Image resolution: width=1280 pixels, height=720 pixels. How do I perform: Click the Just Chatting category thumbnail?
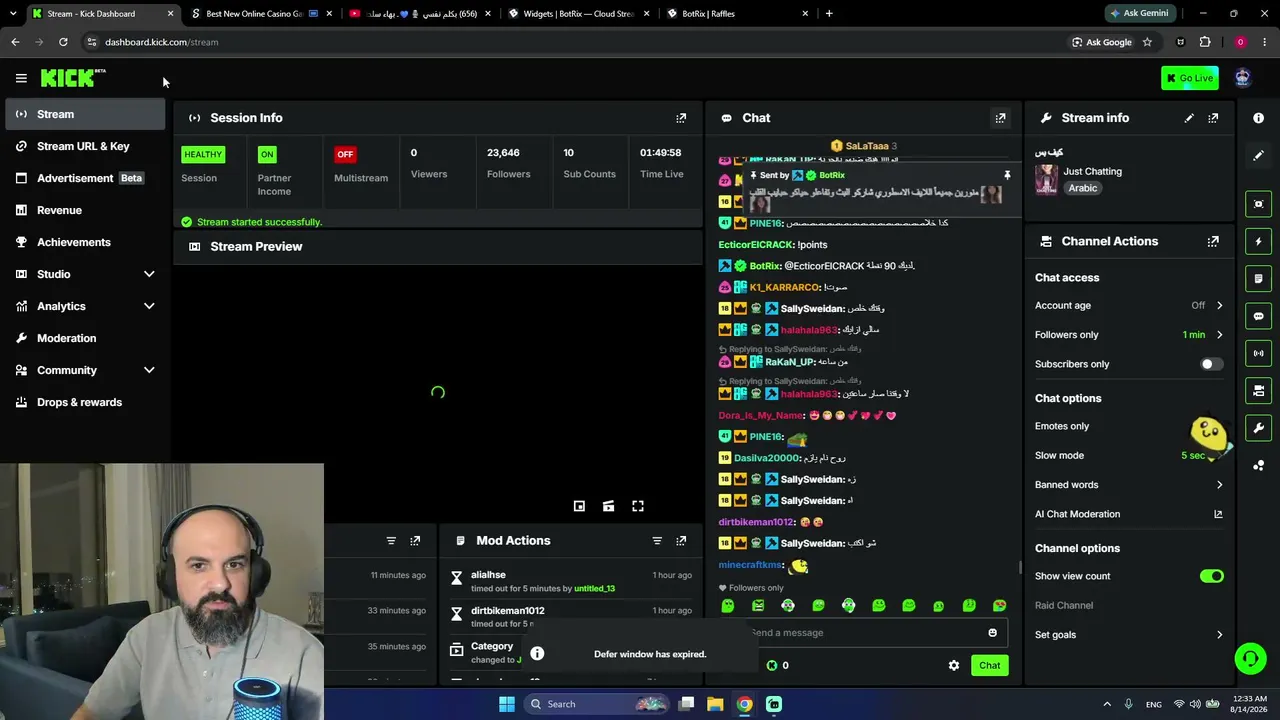1046,179
